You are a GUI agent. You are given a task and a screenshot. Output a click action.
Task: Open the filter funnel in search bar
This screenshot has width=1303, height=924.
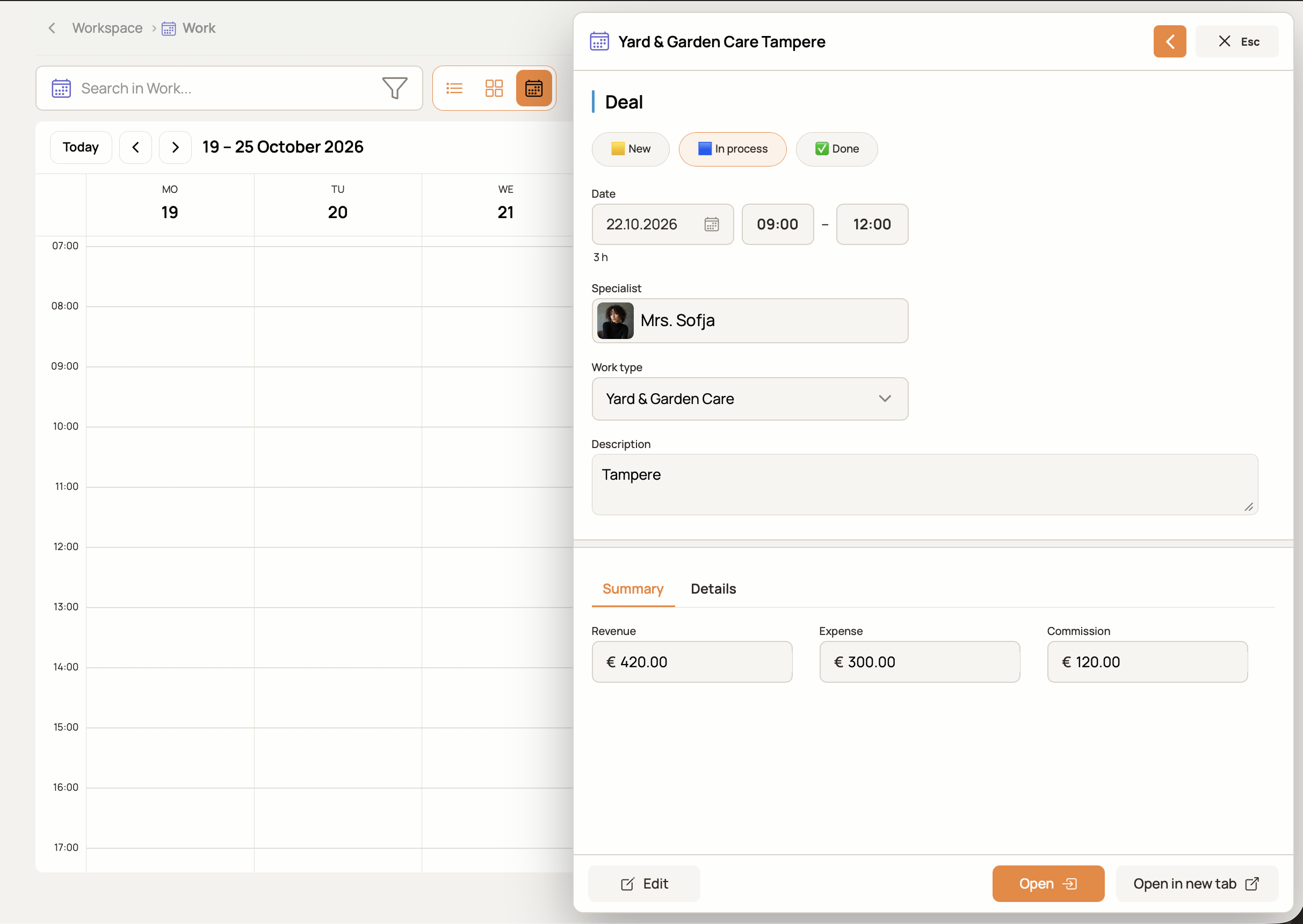tap(395, 88)
